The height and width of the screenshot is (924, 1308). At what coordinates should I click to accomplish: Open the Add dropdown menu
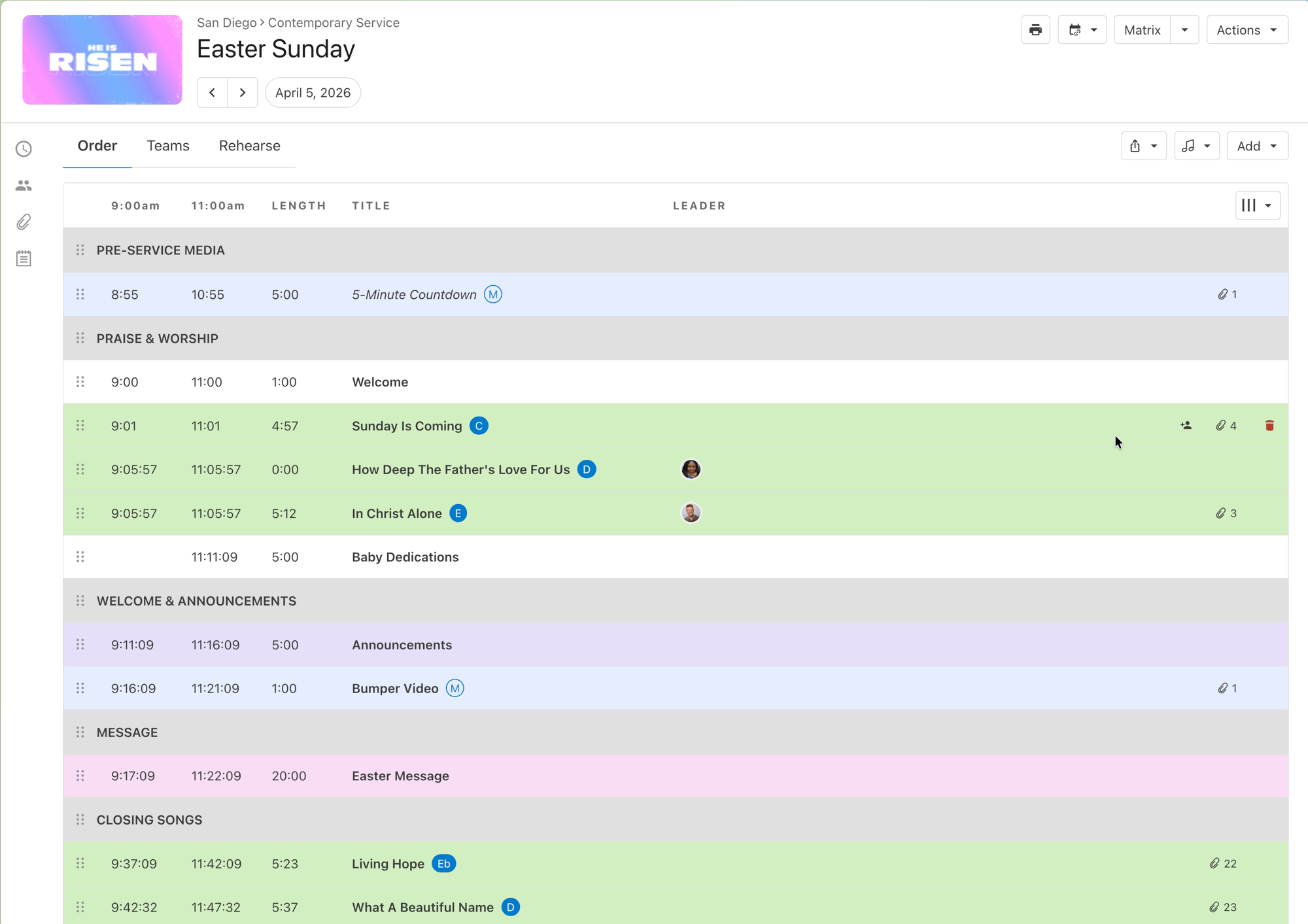1257,146
